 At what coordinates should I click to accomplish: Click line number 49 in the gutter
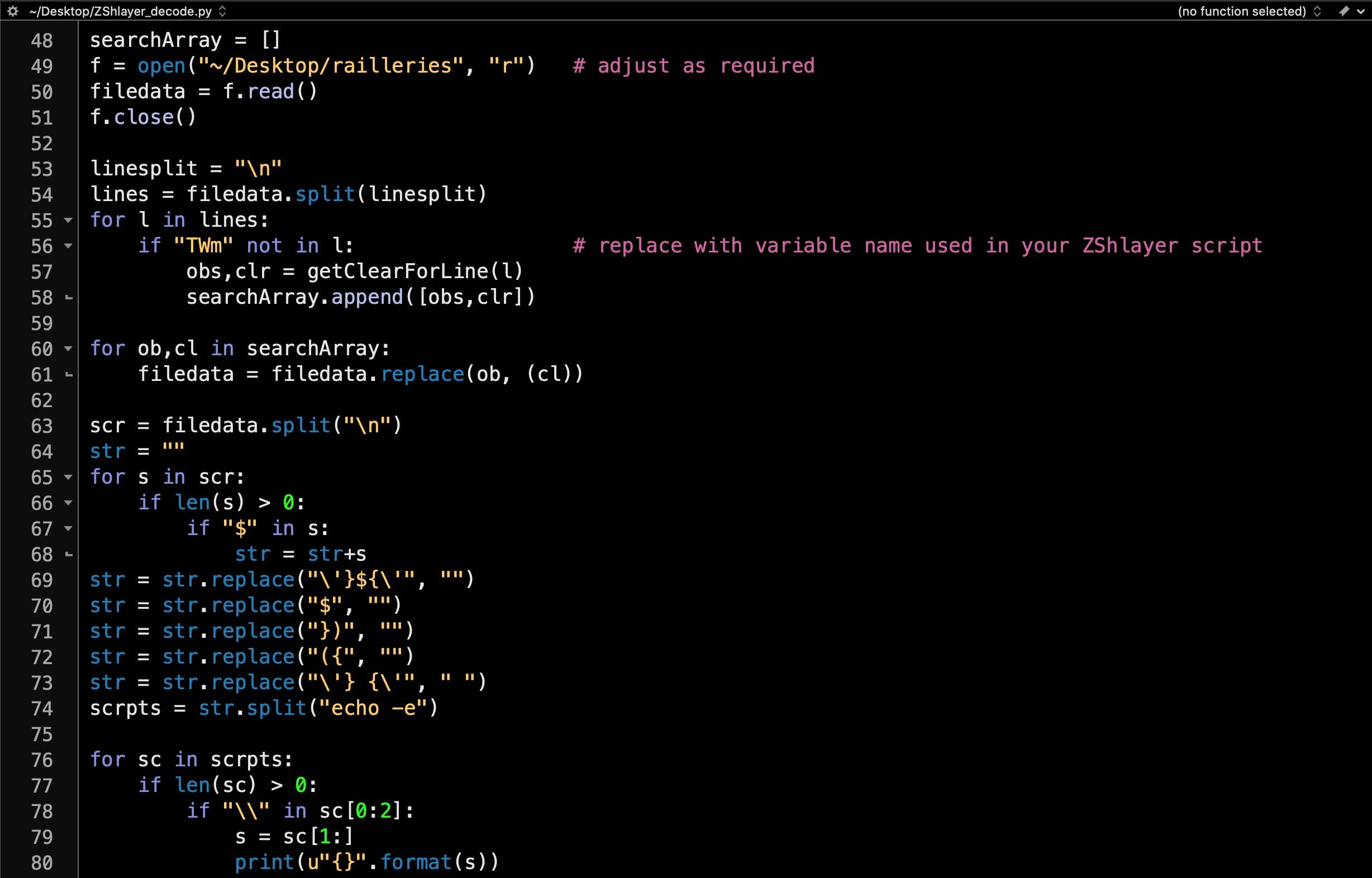pos(42,66)
